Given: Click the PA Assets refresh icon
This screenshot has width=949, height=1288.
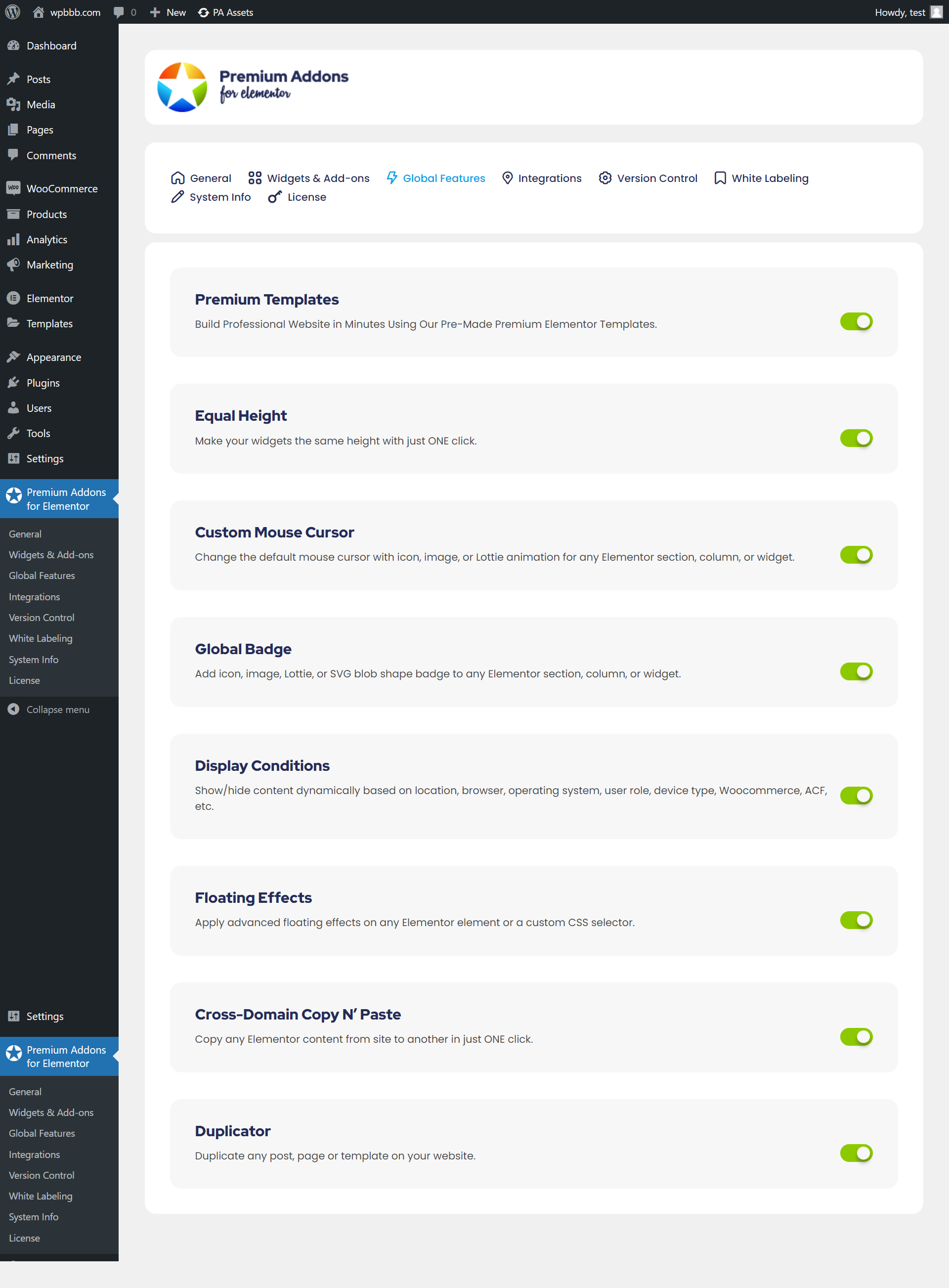Looking at the screenshot, I should [203, 12].
